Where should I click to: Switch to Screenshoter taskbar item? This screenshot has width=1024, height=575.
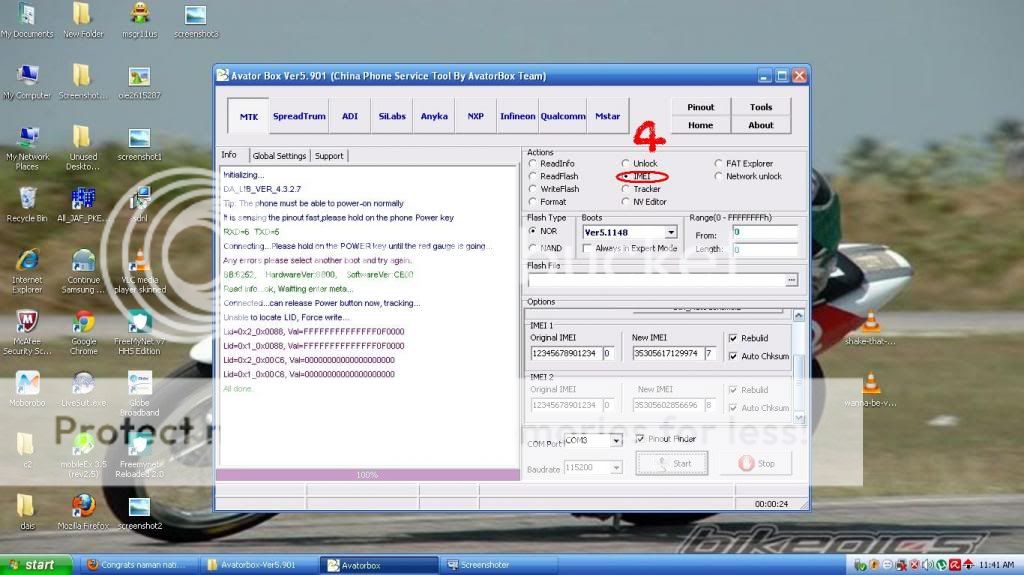[500, 565]
